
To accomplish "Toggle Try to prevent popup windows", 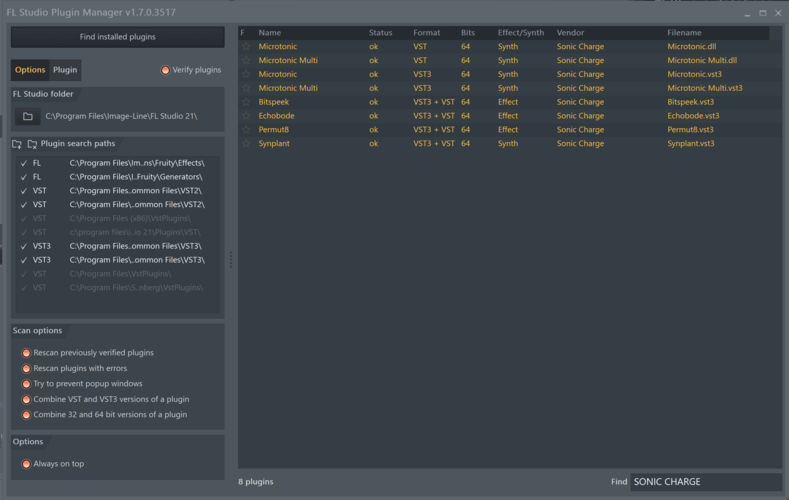I will point(26,384).
